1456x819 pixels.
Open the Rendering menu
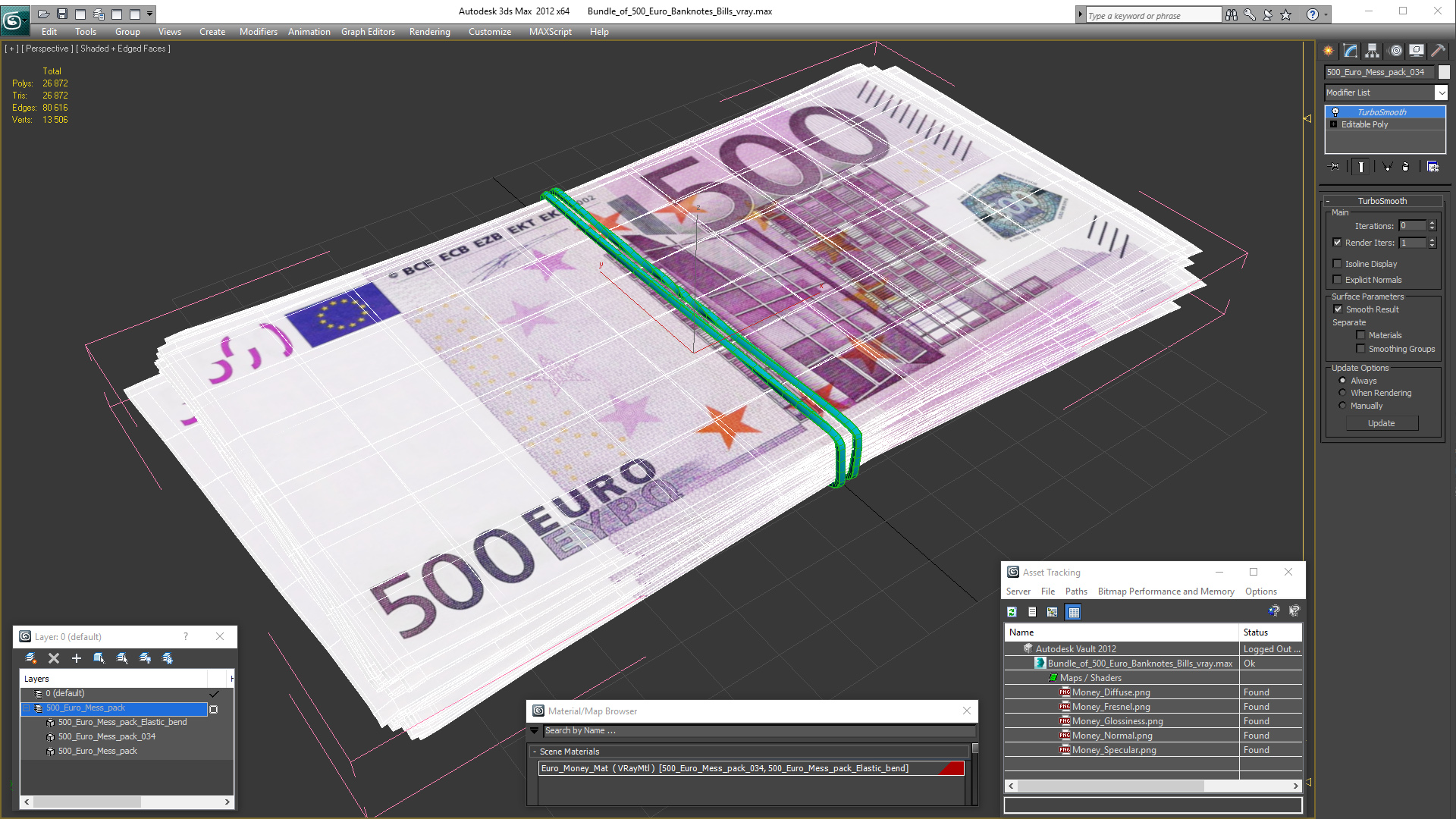pos(430,32)
